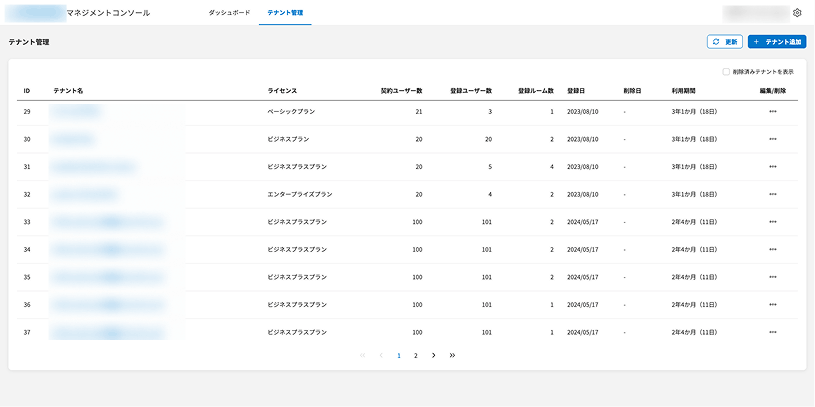The image size is (815, 407).
Task: Click contracted user count 21
Action: (419, 112)
